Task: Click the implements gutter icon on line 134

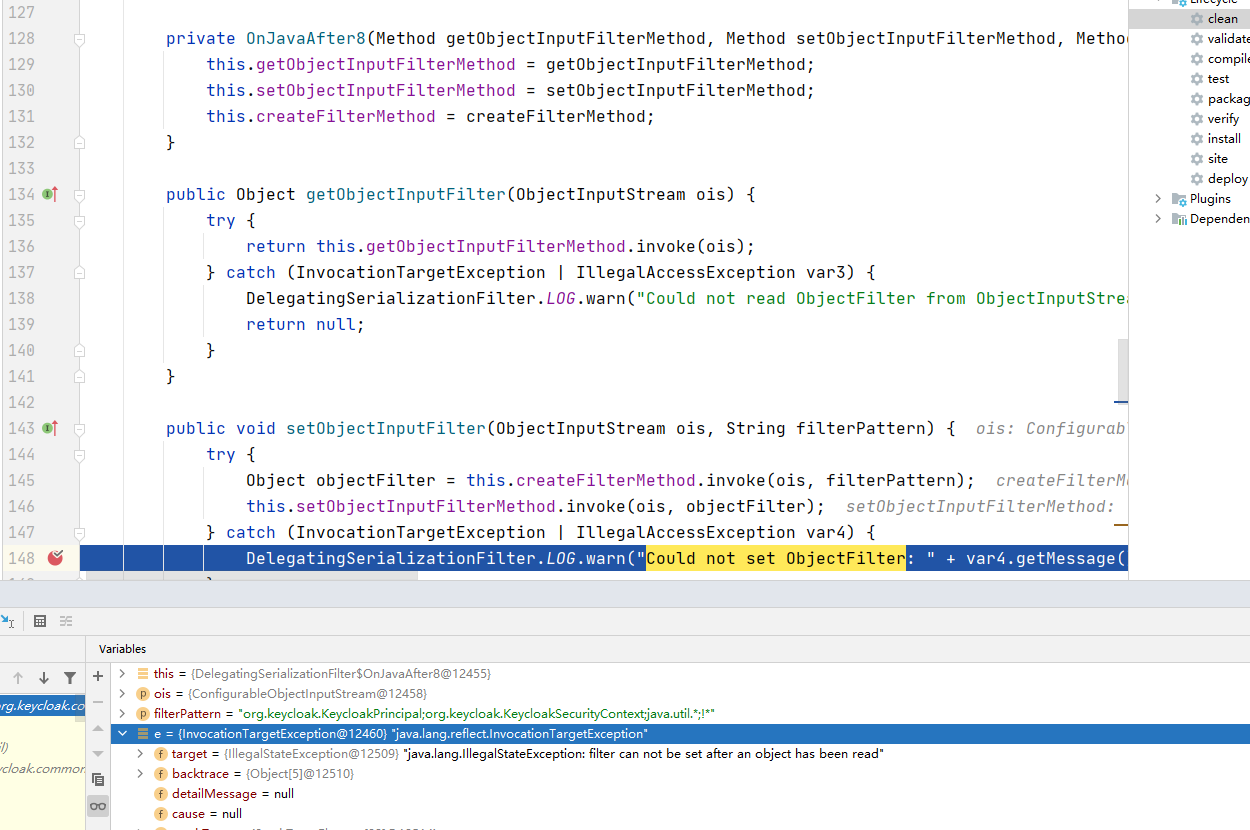Action: 50,194
